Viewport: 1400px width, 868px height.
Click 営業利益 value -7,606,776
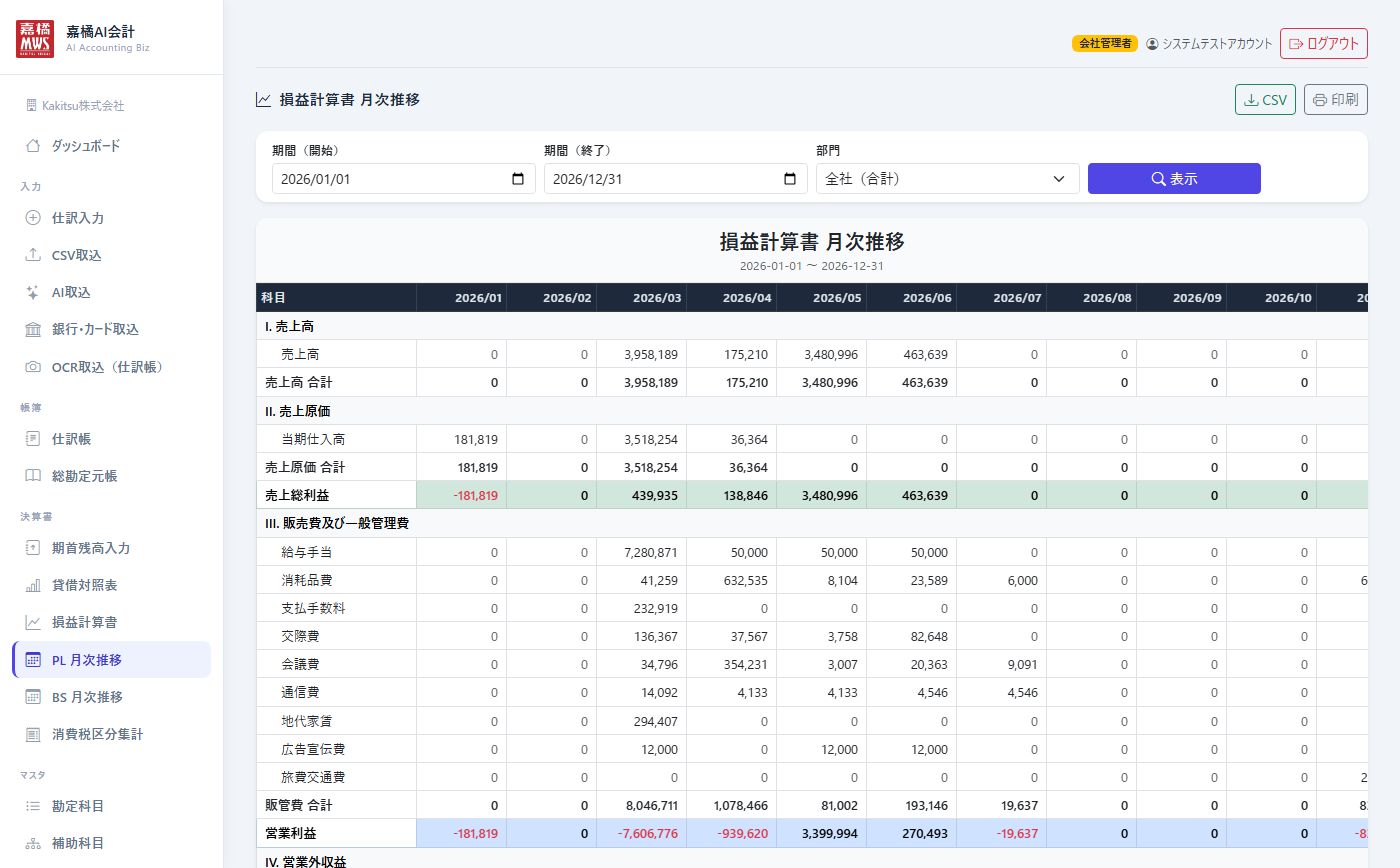click(x=647, y=833)
